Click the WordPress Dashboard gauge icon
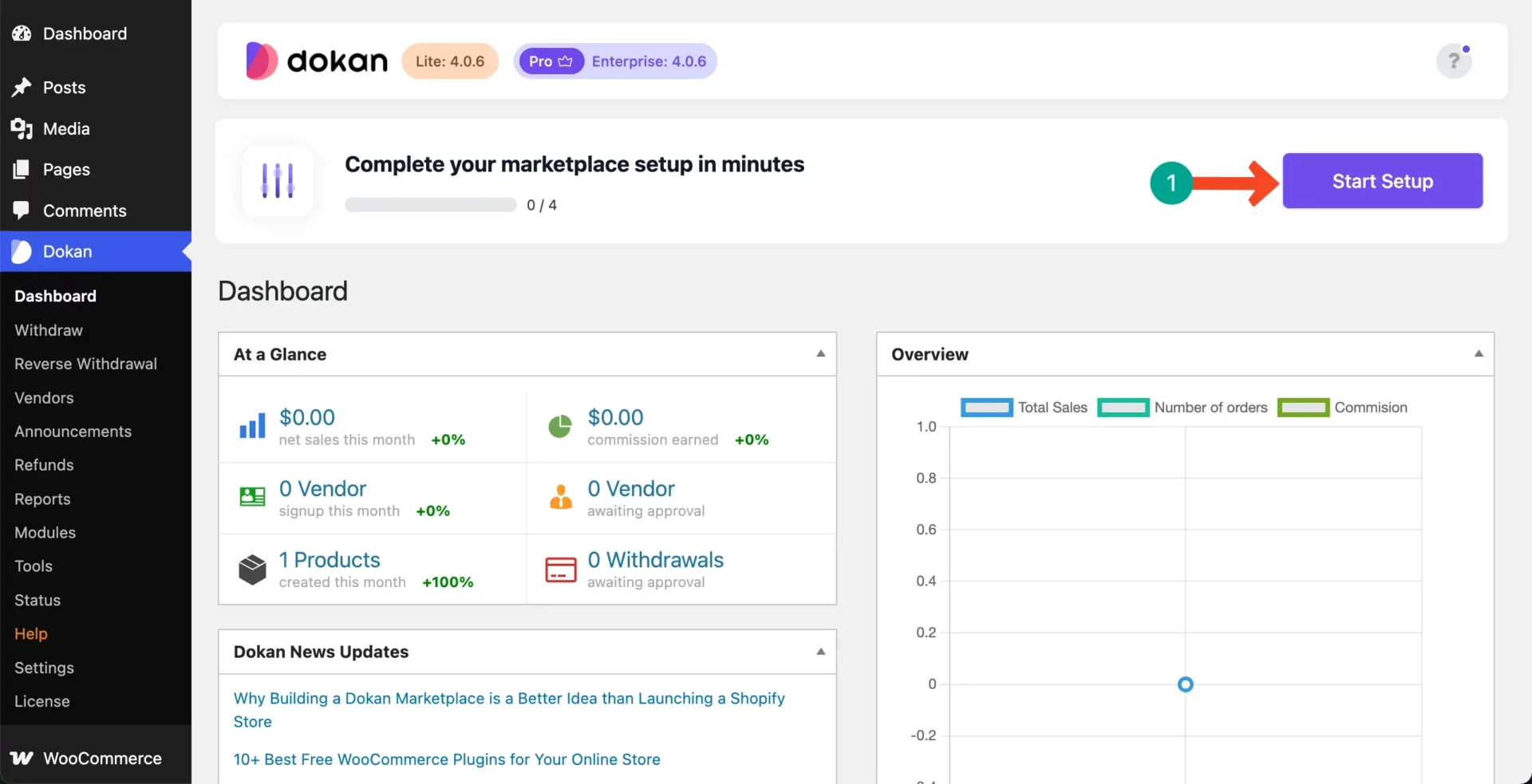Viewport: 1532px width, 784px height. pos(22,33)
